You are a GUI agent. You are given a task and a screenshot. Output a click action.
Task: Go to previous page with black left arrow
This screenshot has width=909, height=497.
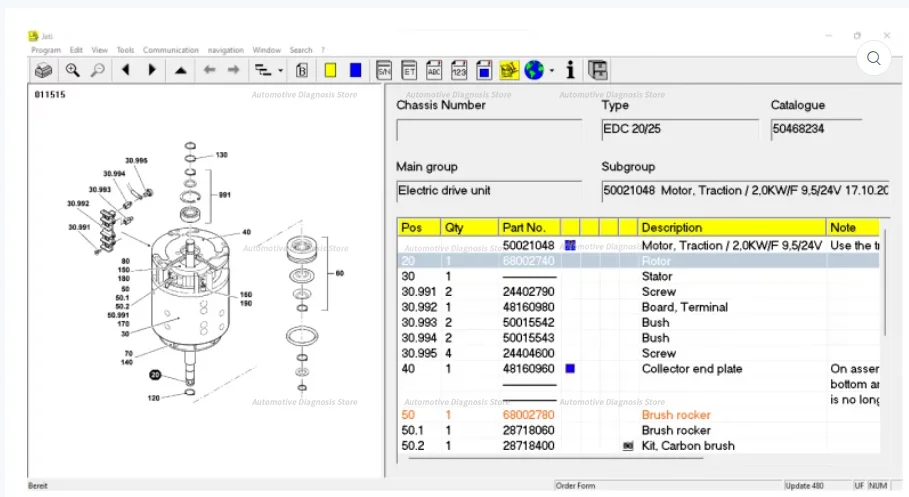(125, 70)
